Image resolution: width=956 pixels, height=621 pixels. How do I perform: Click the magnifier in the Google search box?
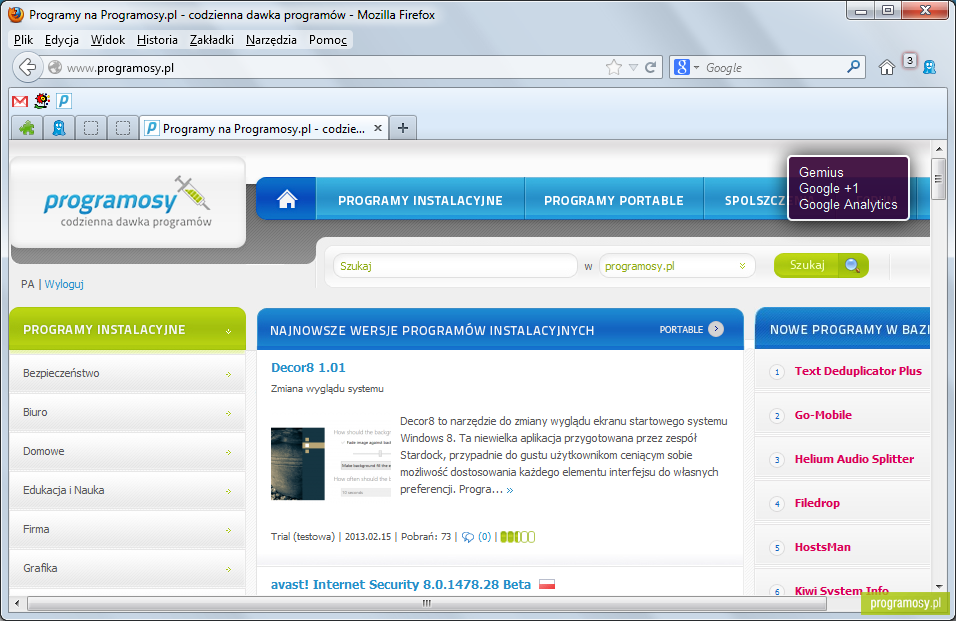854,66
